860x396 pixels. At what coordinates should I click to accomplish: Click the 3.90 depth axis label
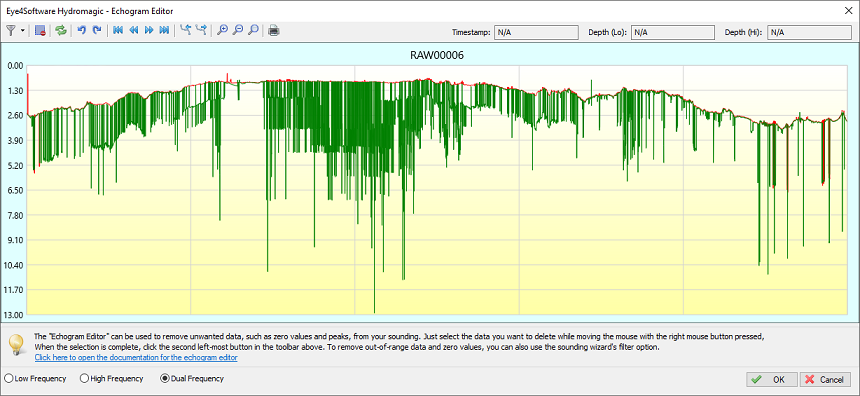15,140
